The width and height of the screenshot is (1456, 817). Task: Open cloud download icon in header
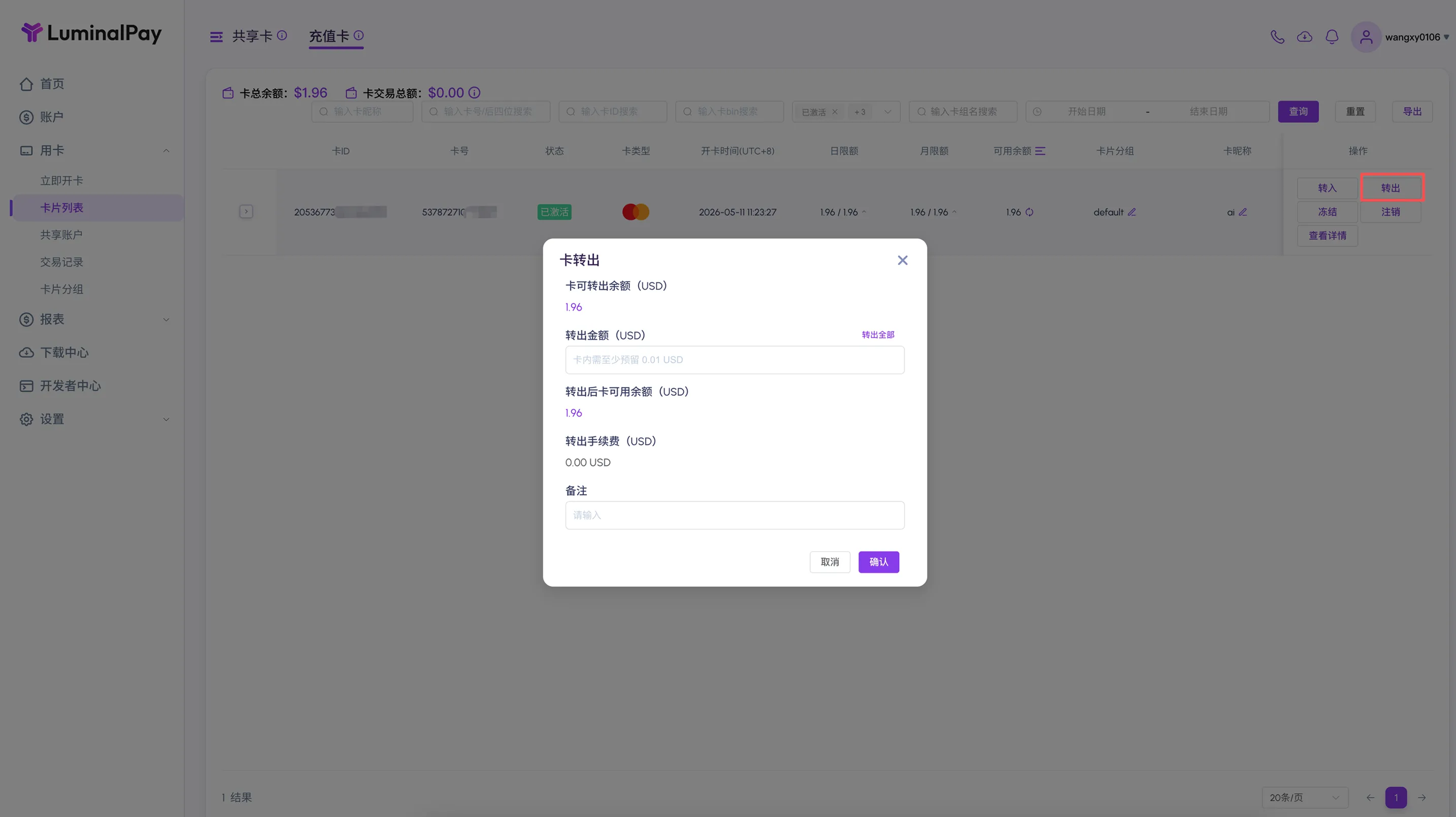[1304, 37]
